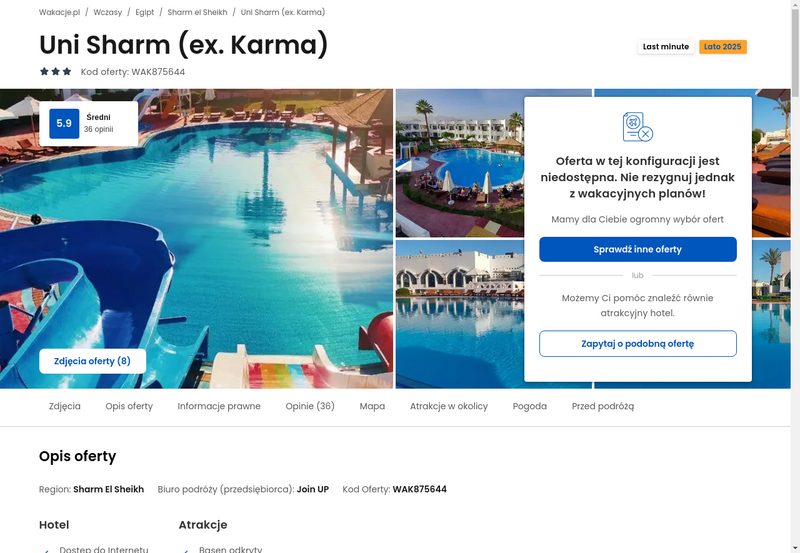800x553 pixels.
Task: Click Zapytaj o podobną ofertę button
Action: coord(638,344)
